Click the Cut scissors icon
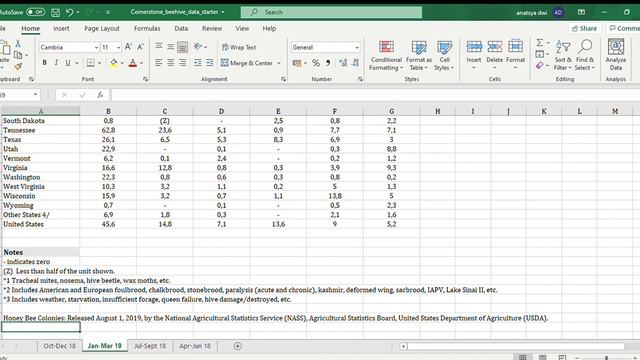Image resolution: width=640 pixels, height=360 pixels. [x=18, y=43]
